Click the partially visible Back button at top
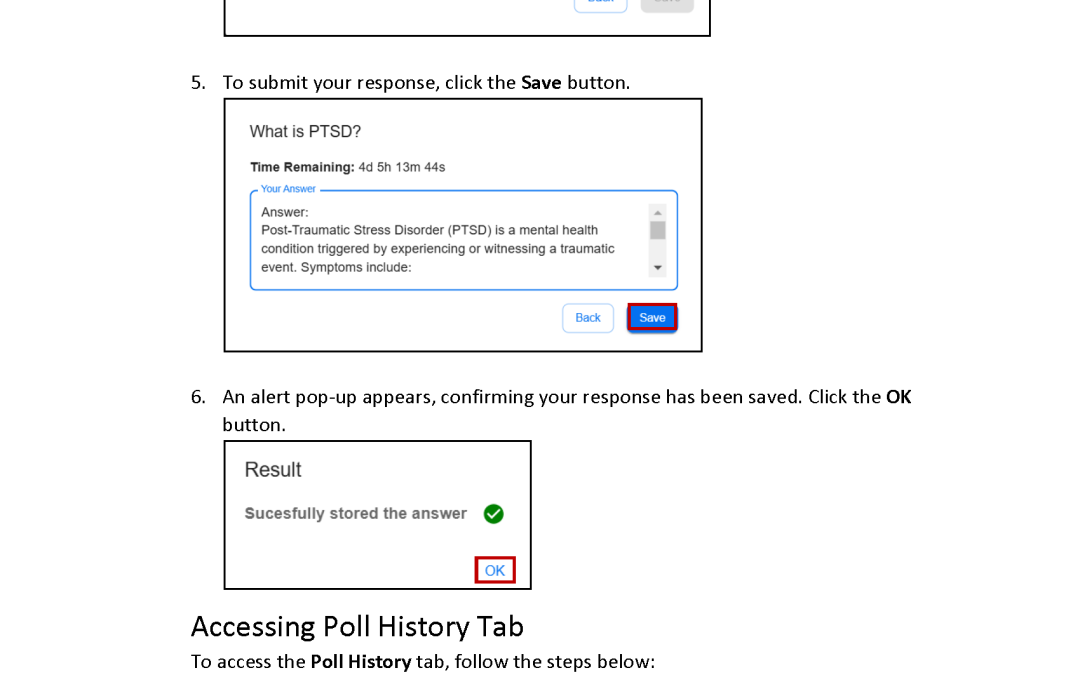This screenshot has height=675, width=1080. pos(601,6)
